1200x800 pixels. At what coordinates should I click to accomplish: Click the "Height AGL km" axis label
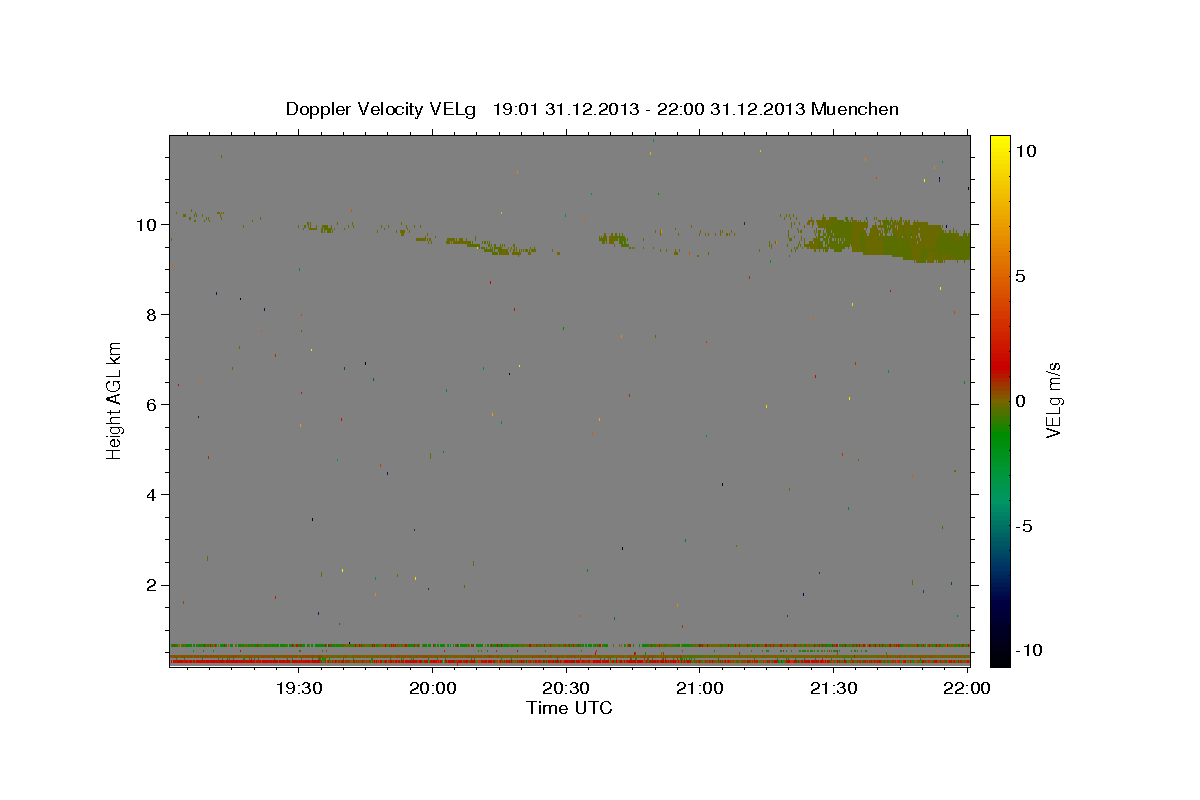115,400
